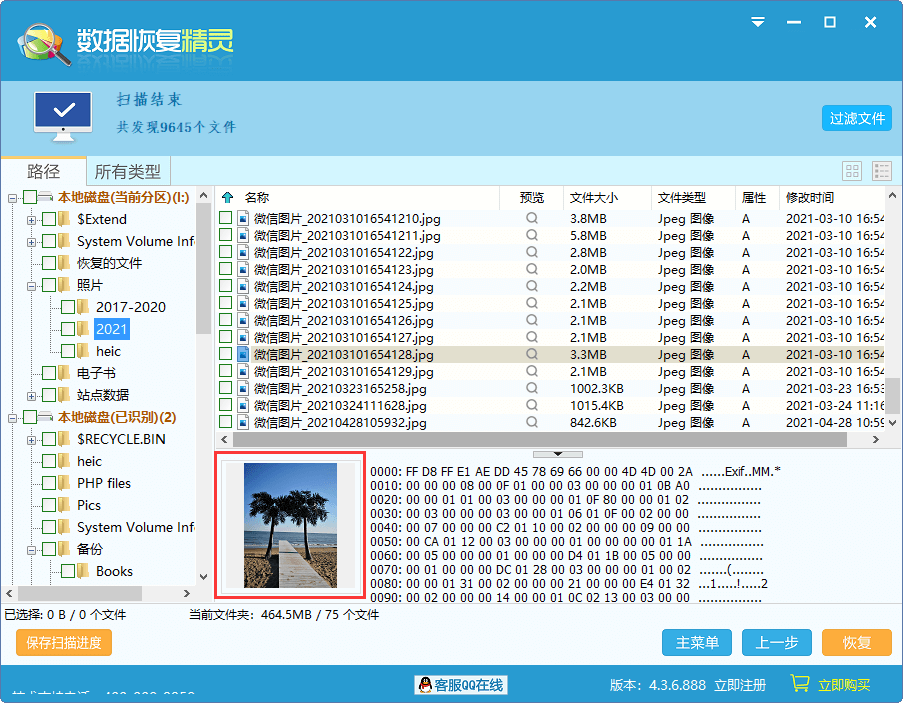903x703 pixels.
Task: Switch to detailed list view icon
Action: coord(882,171)
